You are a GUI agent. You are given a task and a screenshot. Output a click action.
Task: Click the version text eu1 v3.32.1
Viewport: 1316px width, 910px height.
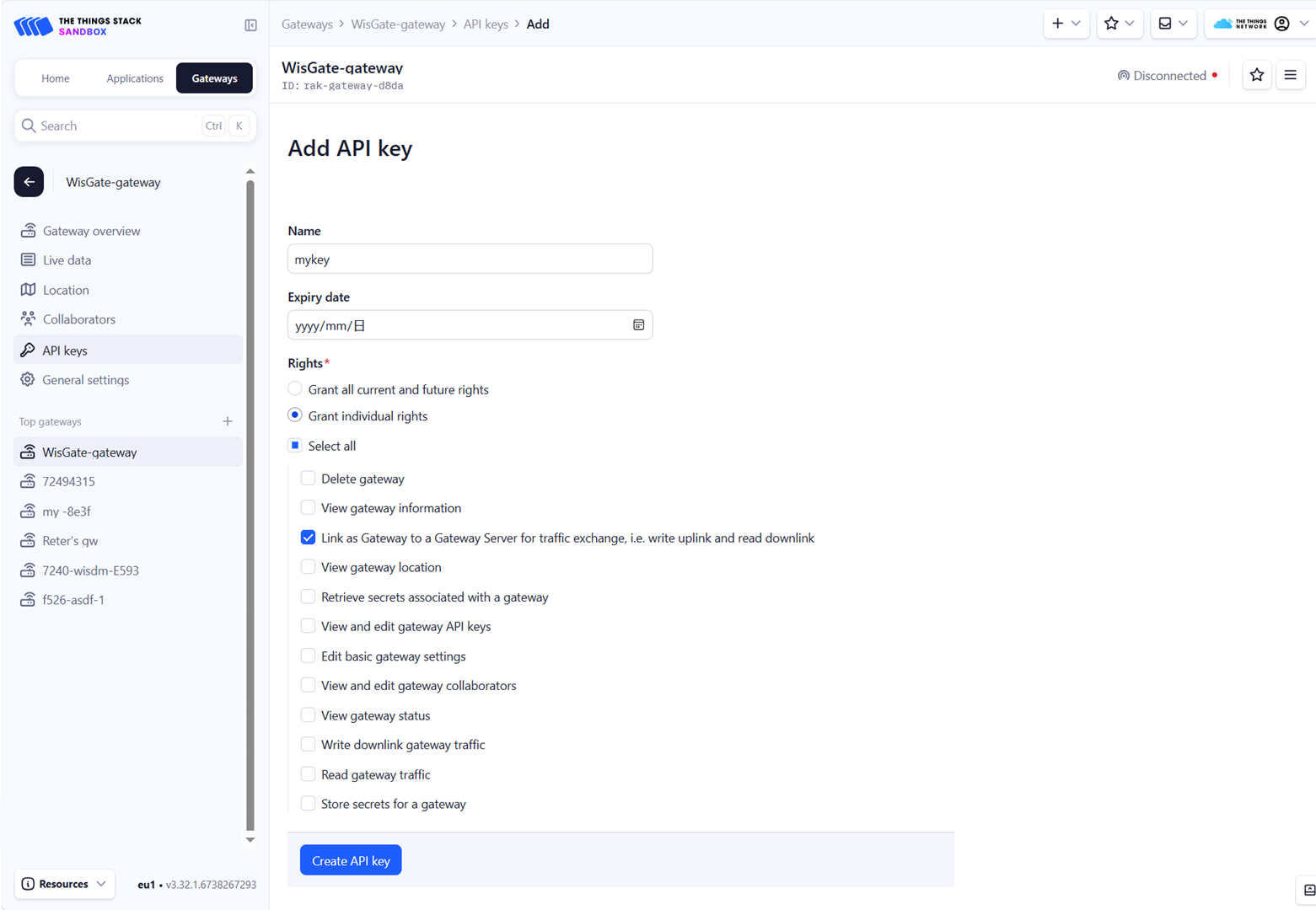(x=196, y=885)
